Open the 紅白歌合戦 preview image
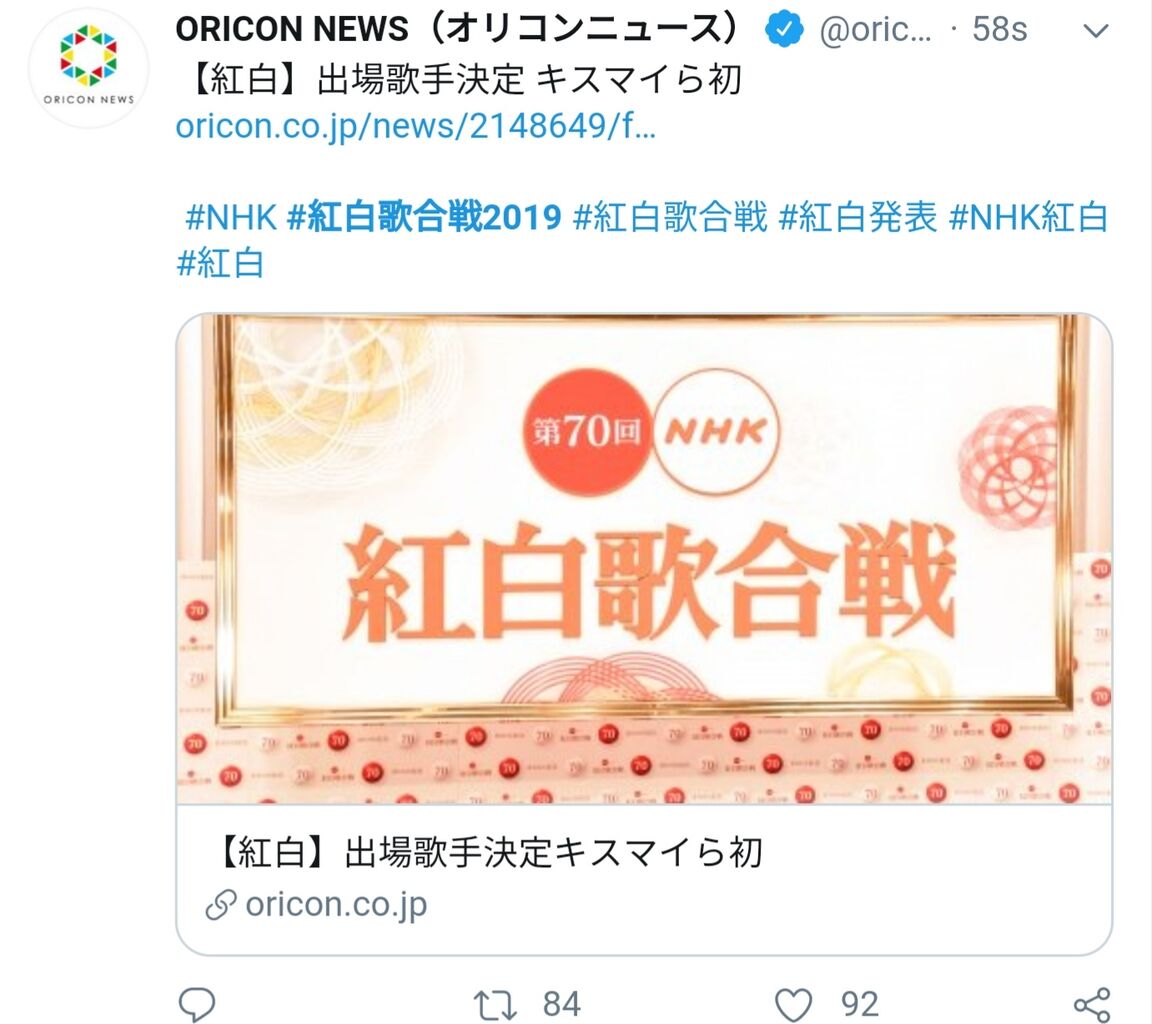This screenshot has height=1024, width=1152. coord(644,559)
